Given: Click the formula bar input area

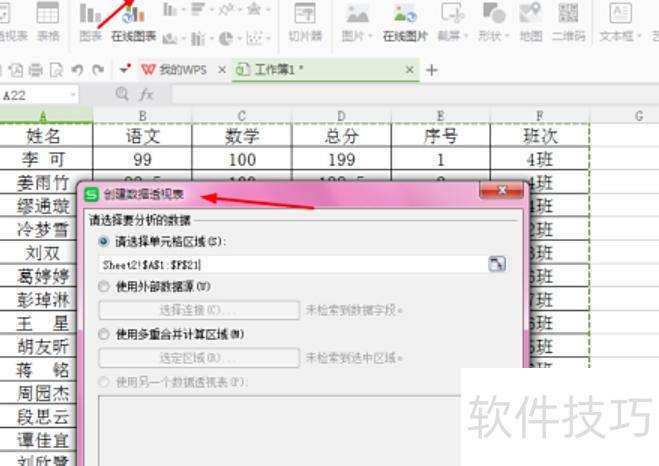Looking at the screenshot, I should point(415,95).
